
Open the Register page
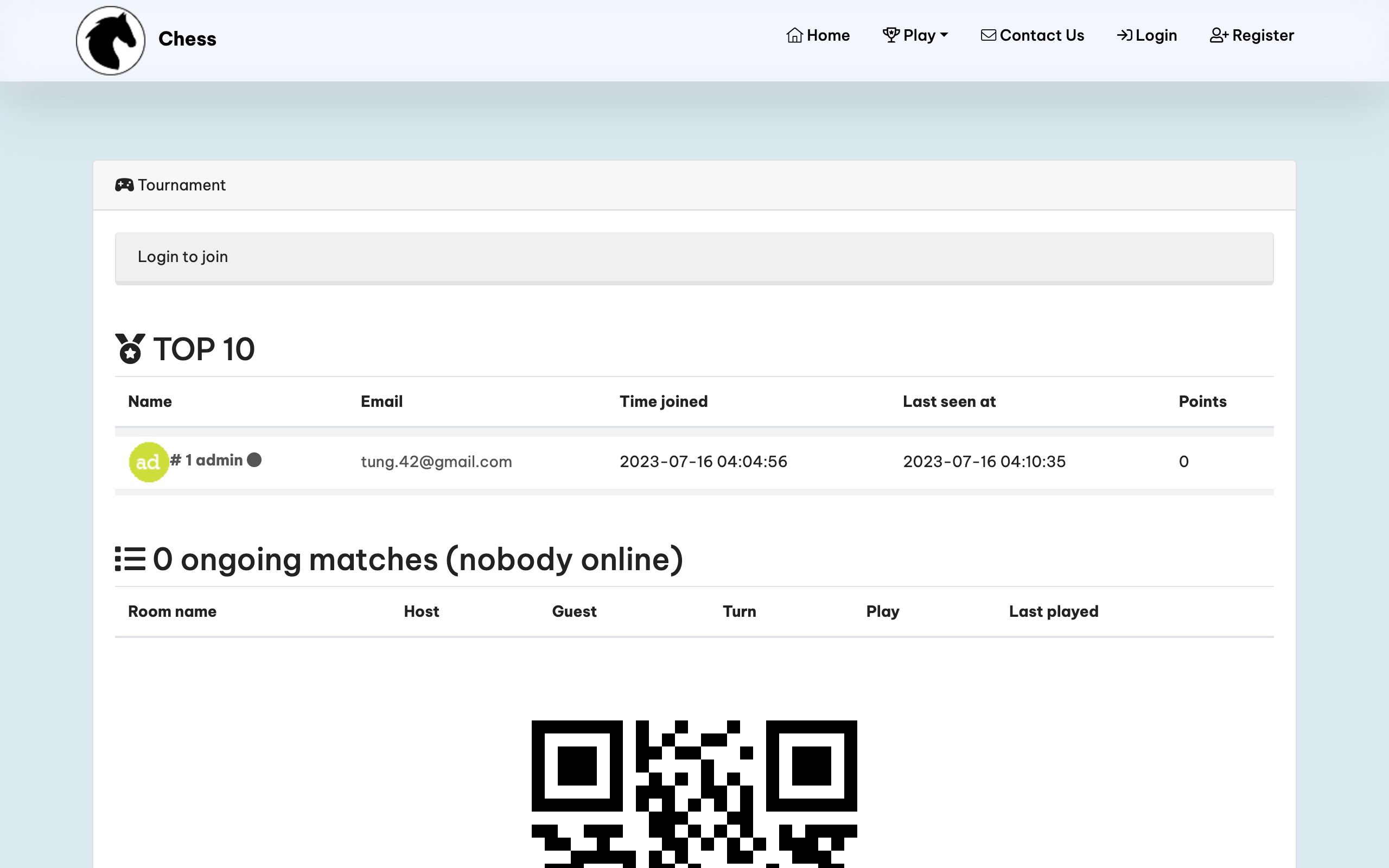(1252, 36)
